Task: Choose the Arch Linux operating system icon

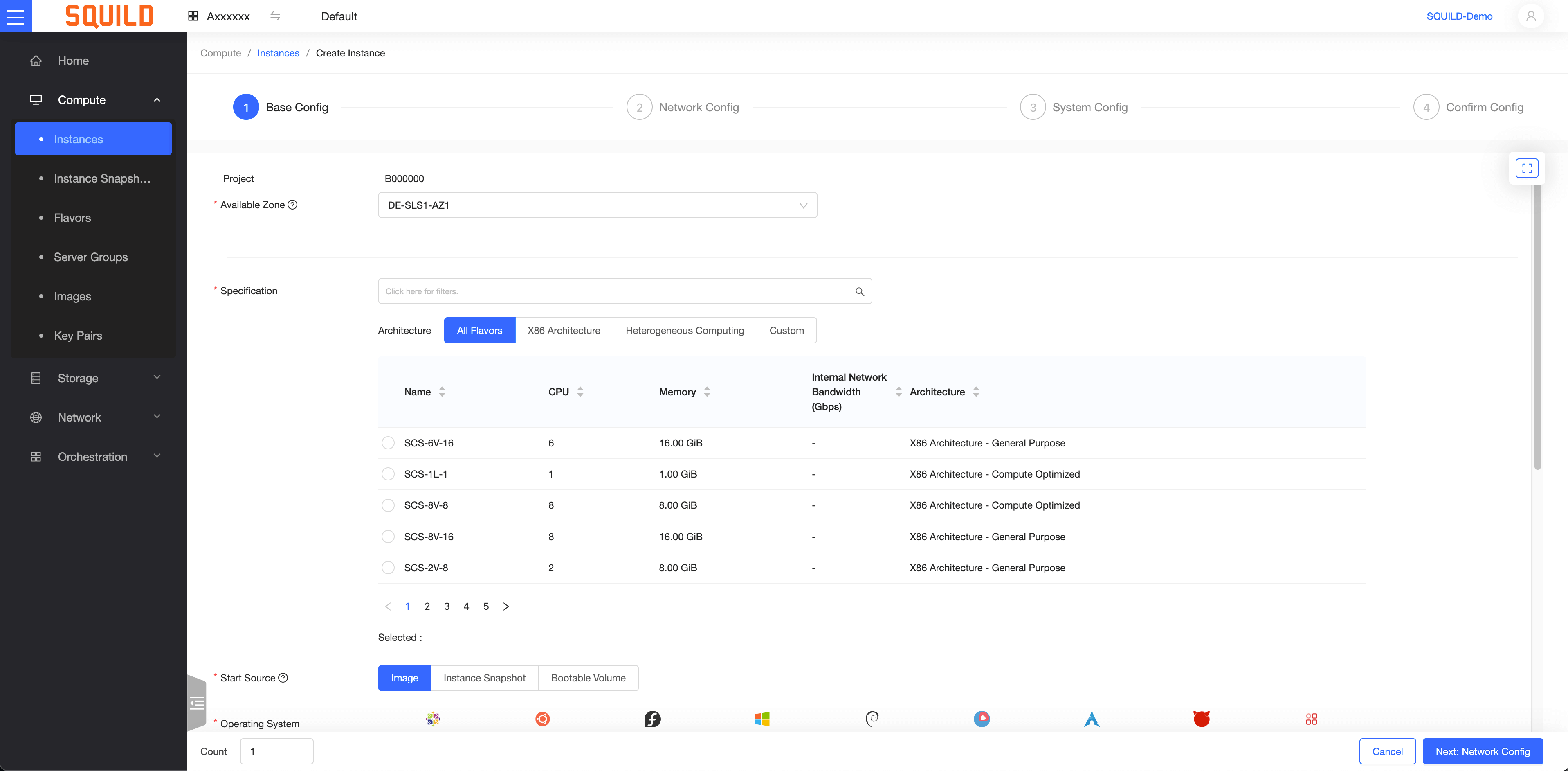Action: (x=1092, y=719)
